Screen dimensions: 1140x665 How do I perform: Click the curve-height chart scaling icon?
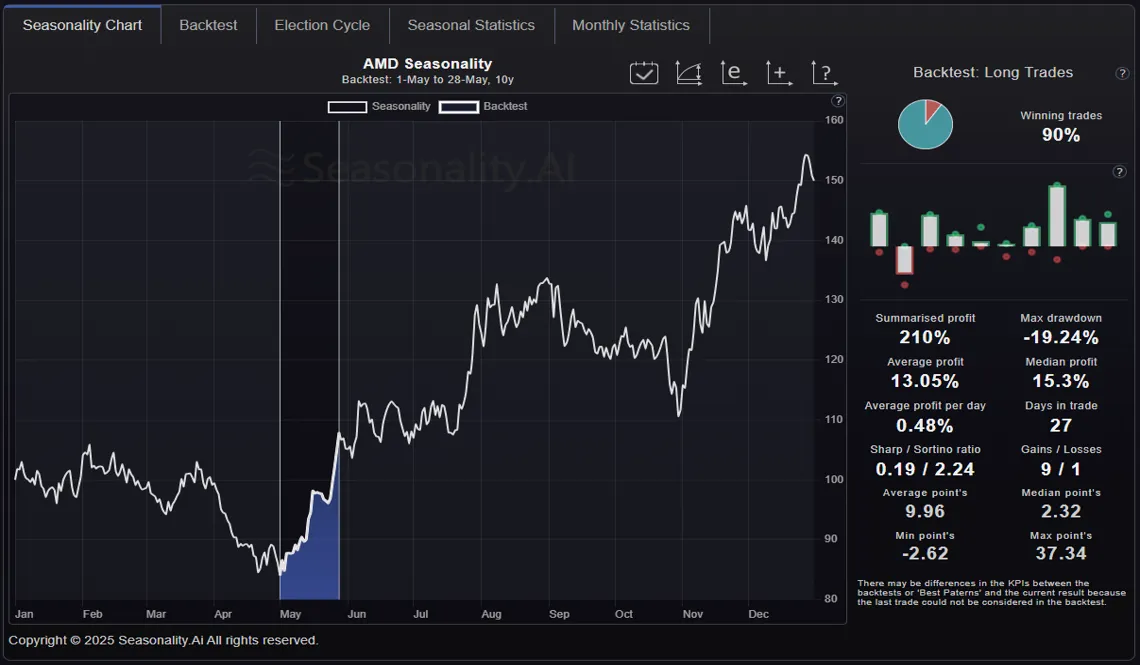point(689,73)
